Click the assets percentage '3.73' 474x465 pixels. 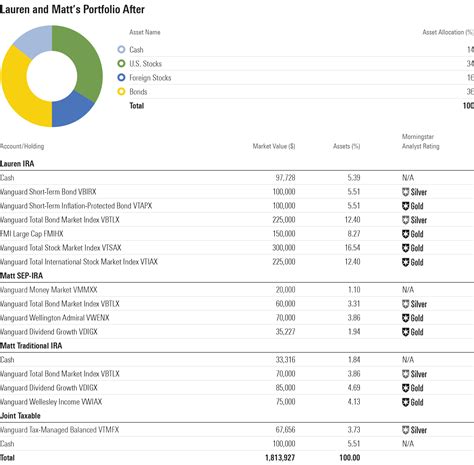click(x=354, y=430)
